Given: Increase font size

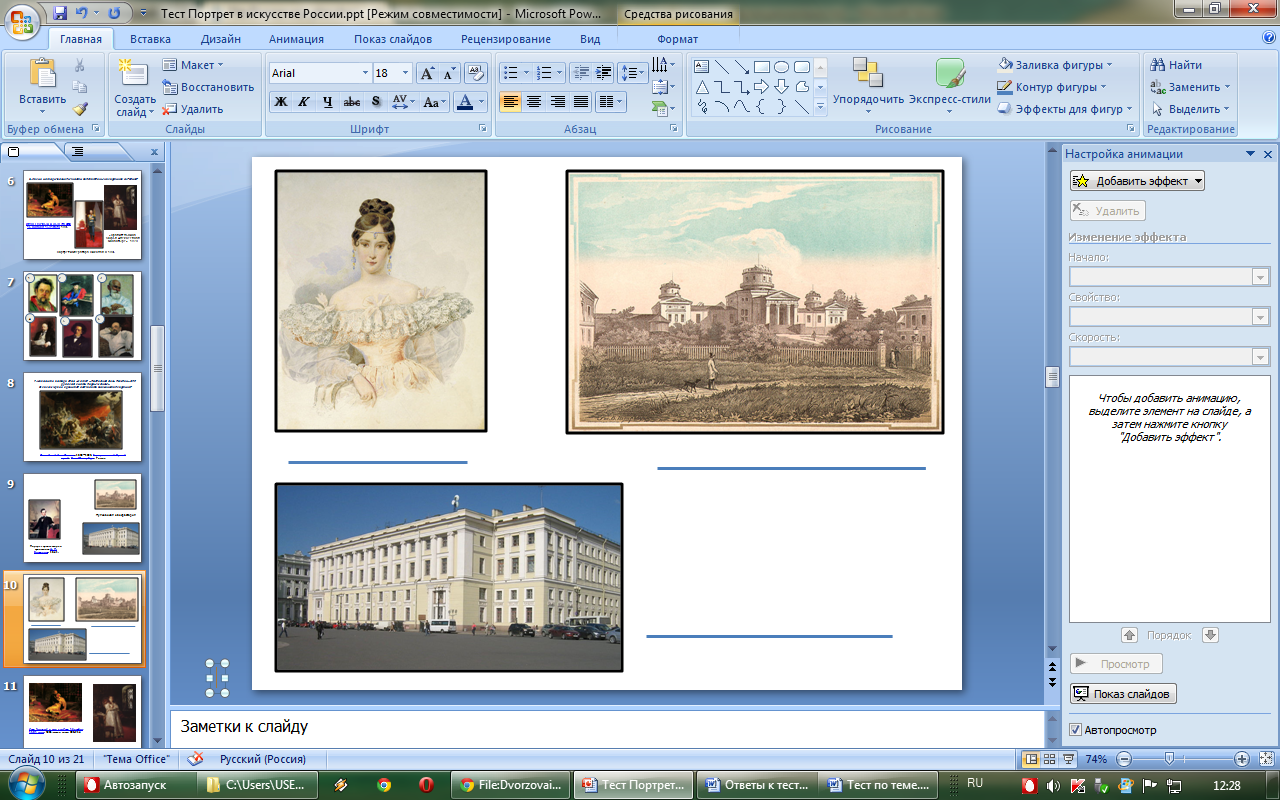Looking at the screenshot, I should click(x=427, y=73).
